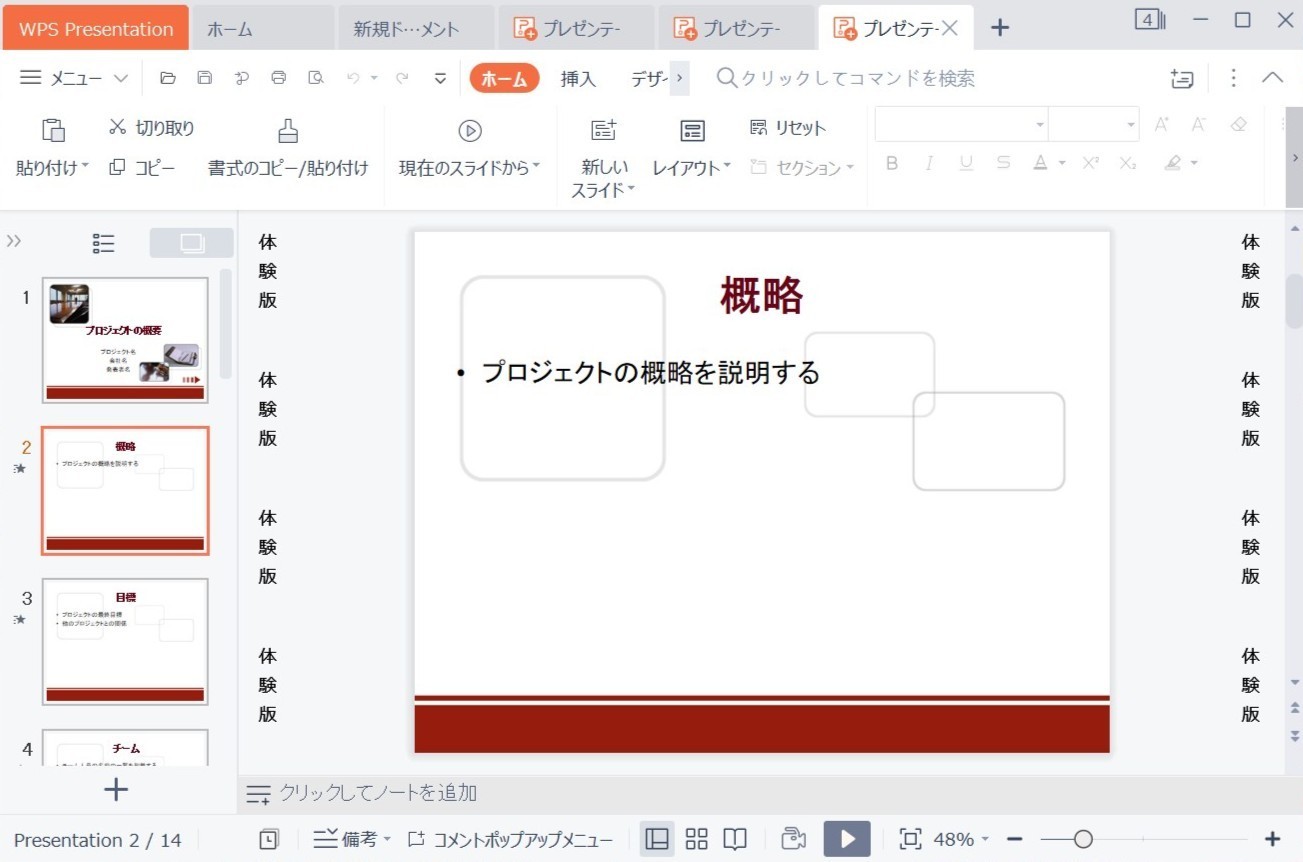The image size is (1303, 862).
Task: Open reading view with book icon
Action: pos(735,839)
